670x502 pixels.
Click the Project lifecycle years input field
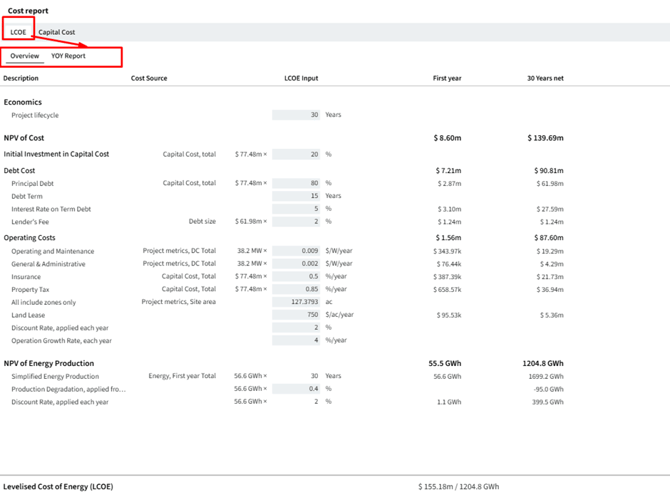(x=296, y=115)
